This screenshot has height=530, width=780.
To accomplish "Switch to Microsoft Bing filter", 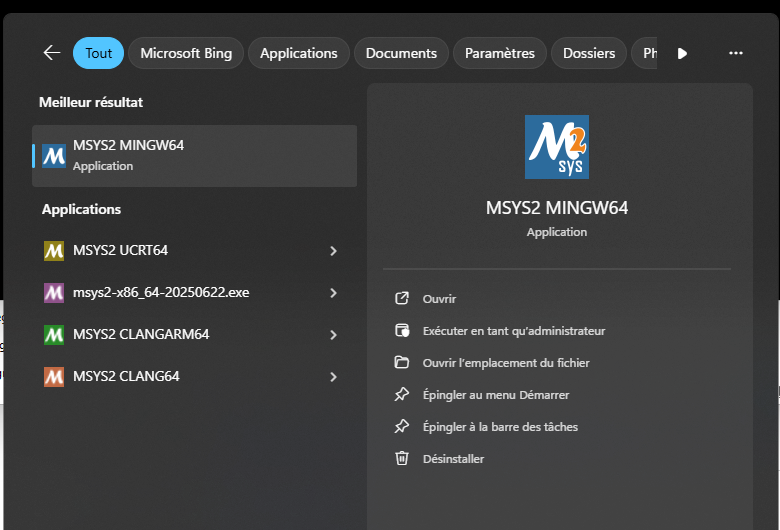I will (x=186, y=53).
